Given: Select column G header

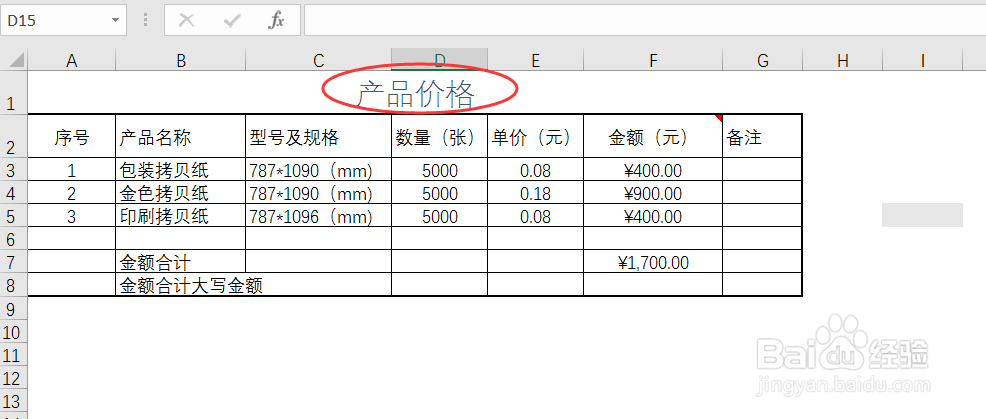Looking at the screenshot, I should pos(763,60).
